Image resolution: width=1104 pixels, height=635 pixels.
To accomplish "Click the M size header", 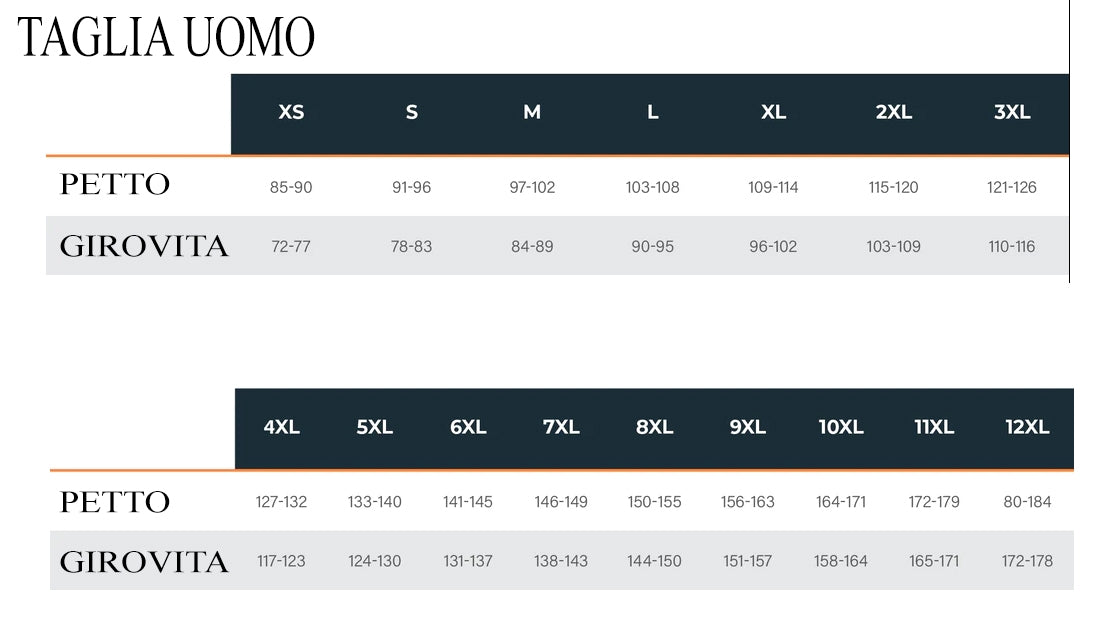I will click(532, 113).
